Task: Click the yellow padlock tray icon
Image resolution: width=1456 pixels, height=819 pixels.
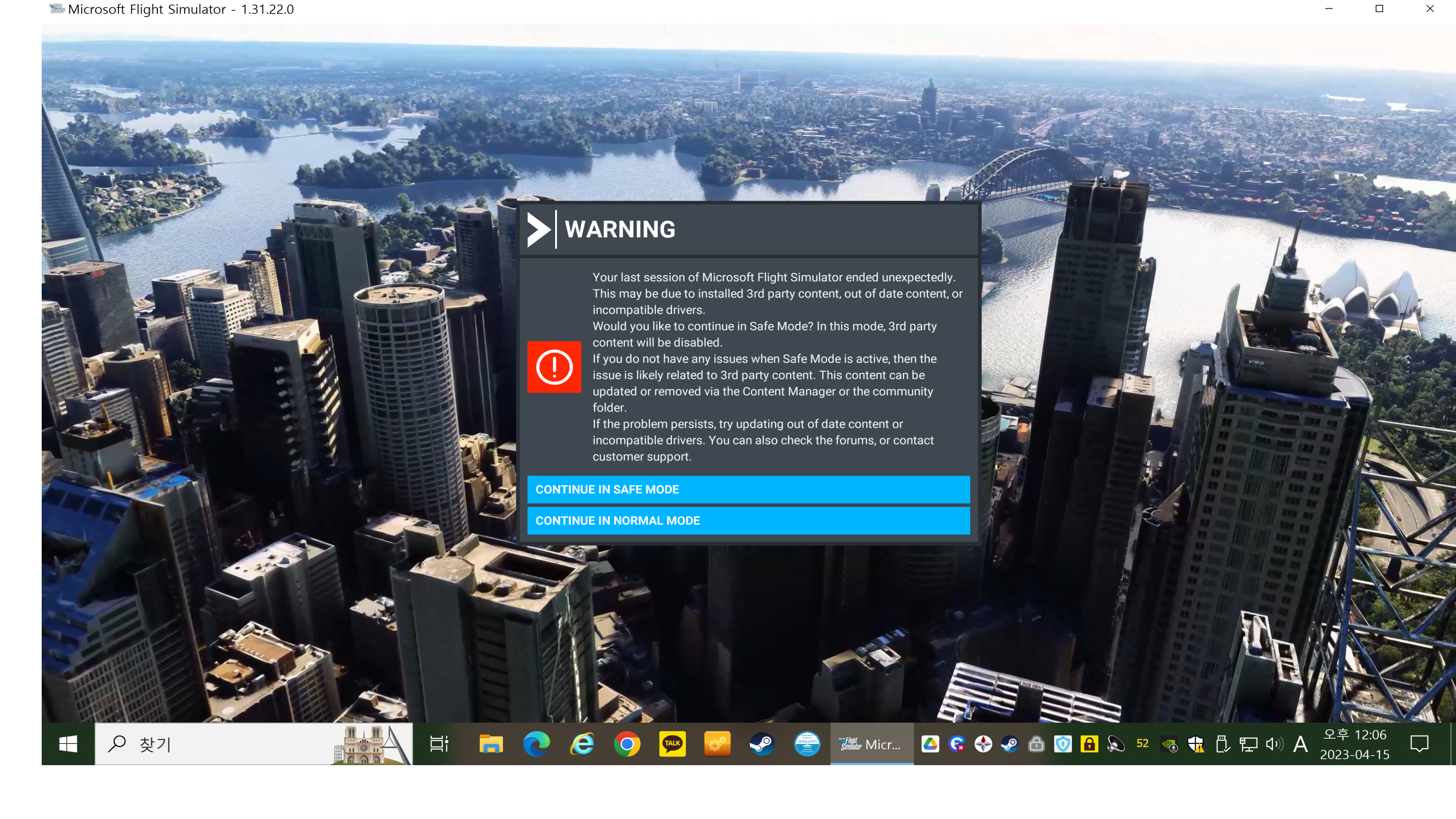Action: coord(1089,744)
